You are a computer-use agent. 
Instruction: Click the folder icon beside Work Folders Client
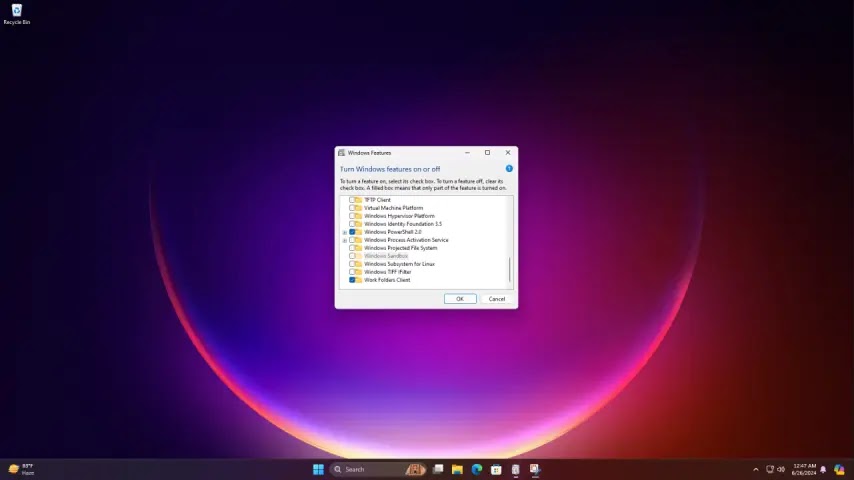pyautogui.click(x=358, y=280)
